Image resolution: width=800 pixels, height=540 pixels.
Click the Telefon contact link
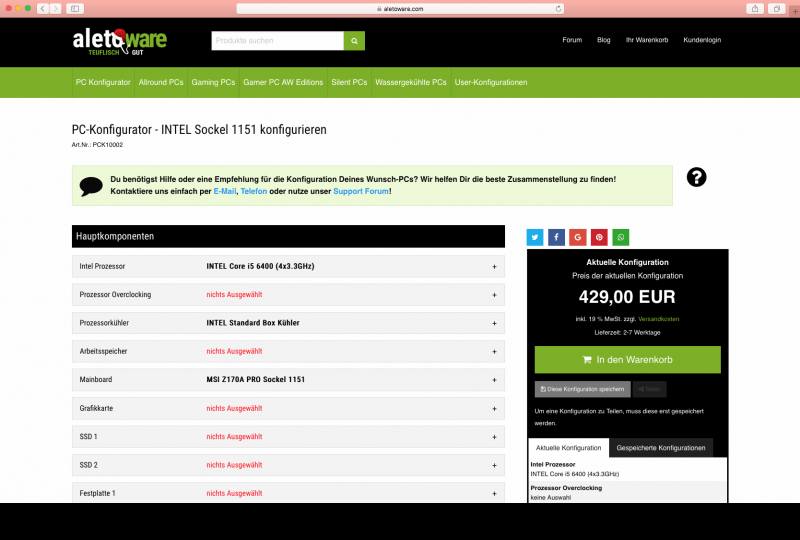[254, 191]
